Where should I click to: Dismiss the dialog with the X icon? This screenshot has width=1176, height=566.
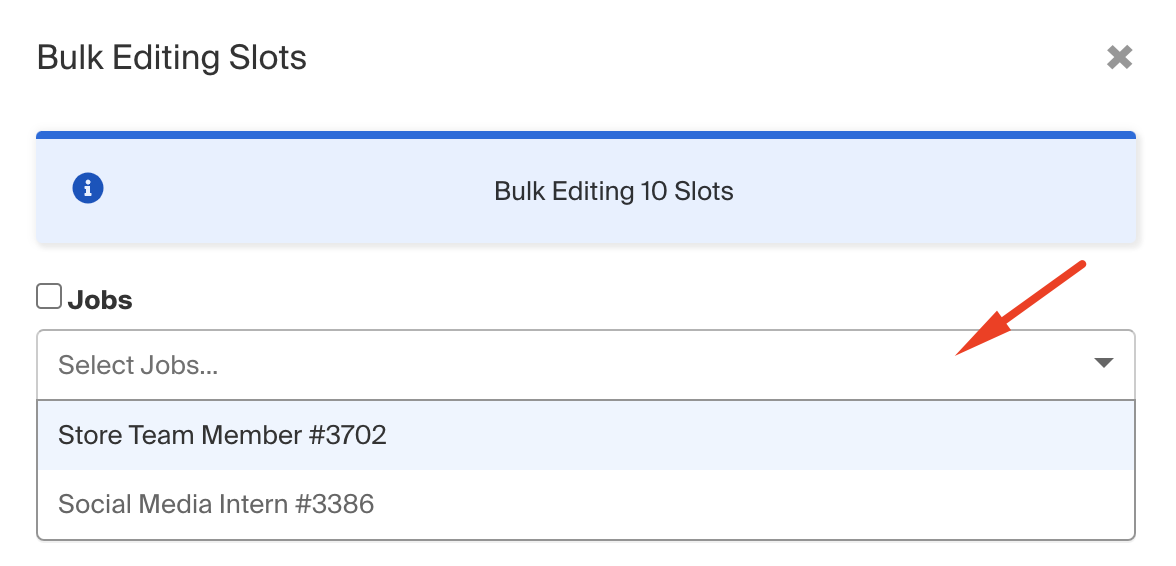pyautogui.click(x=1119, y=57)
